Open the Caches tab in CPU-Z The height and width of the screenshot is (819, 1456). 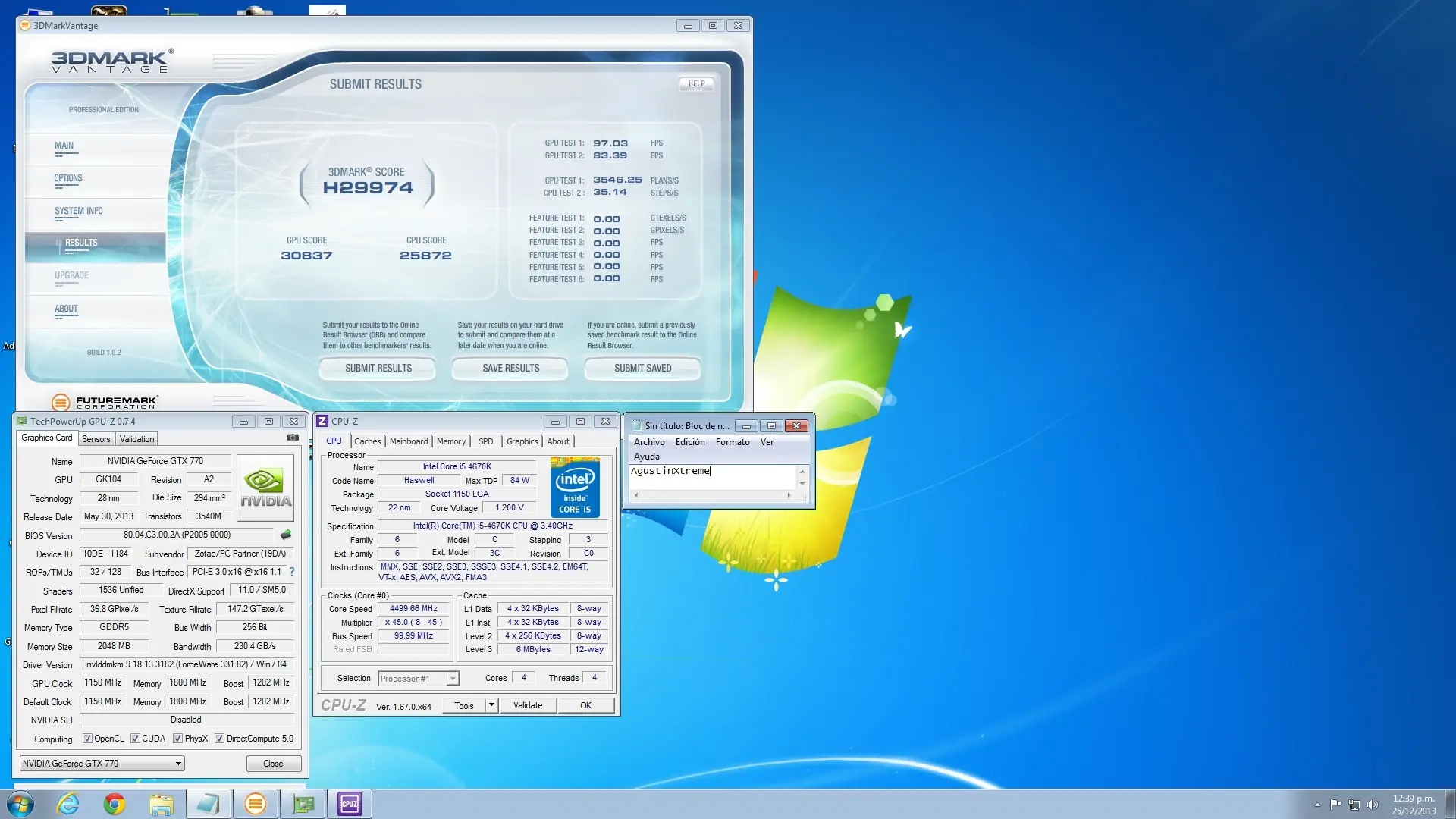point(368,441)
